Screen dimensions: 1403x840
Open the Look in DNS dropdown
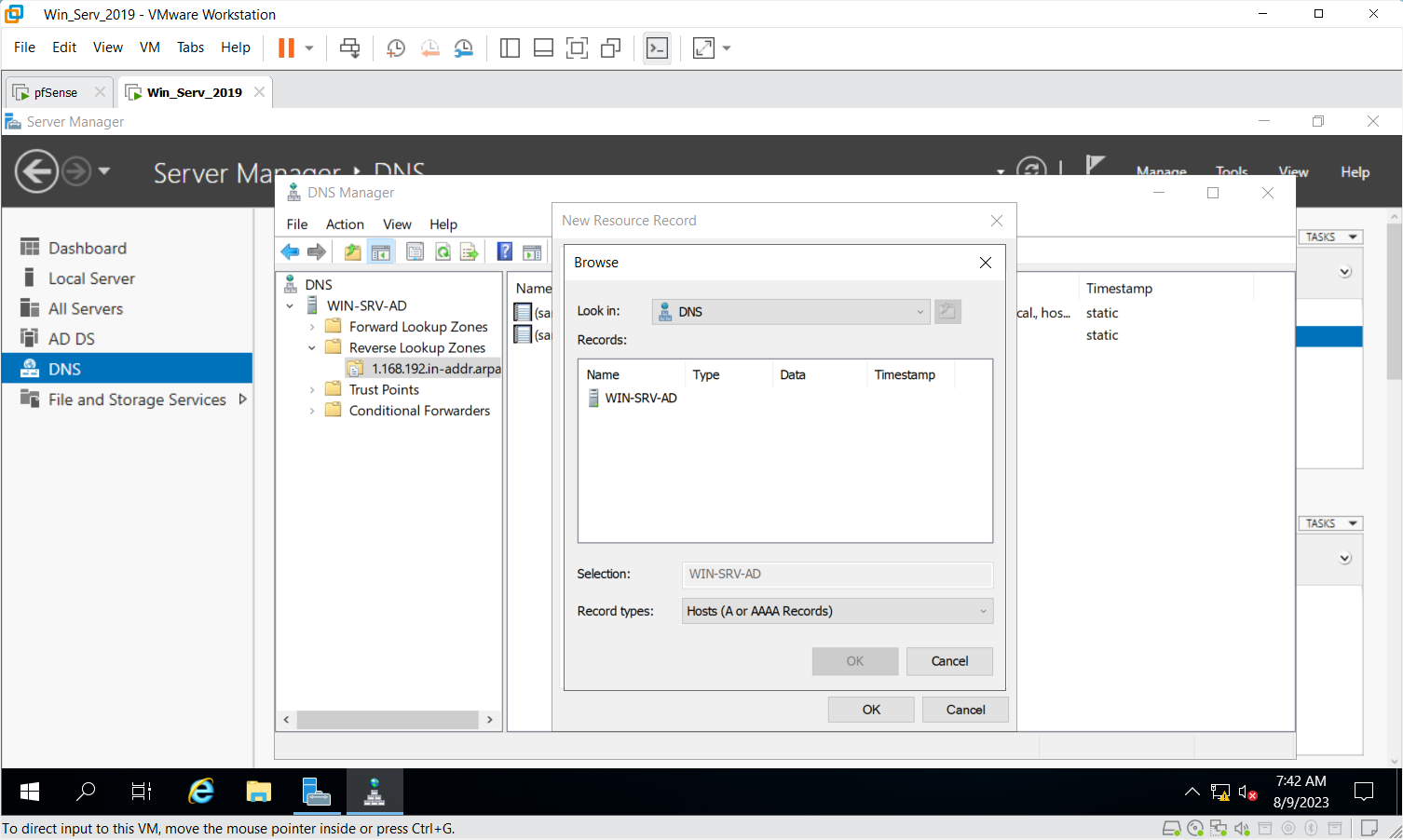click(791, 311)
